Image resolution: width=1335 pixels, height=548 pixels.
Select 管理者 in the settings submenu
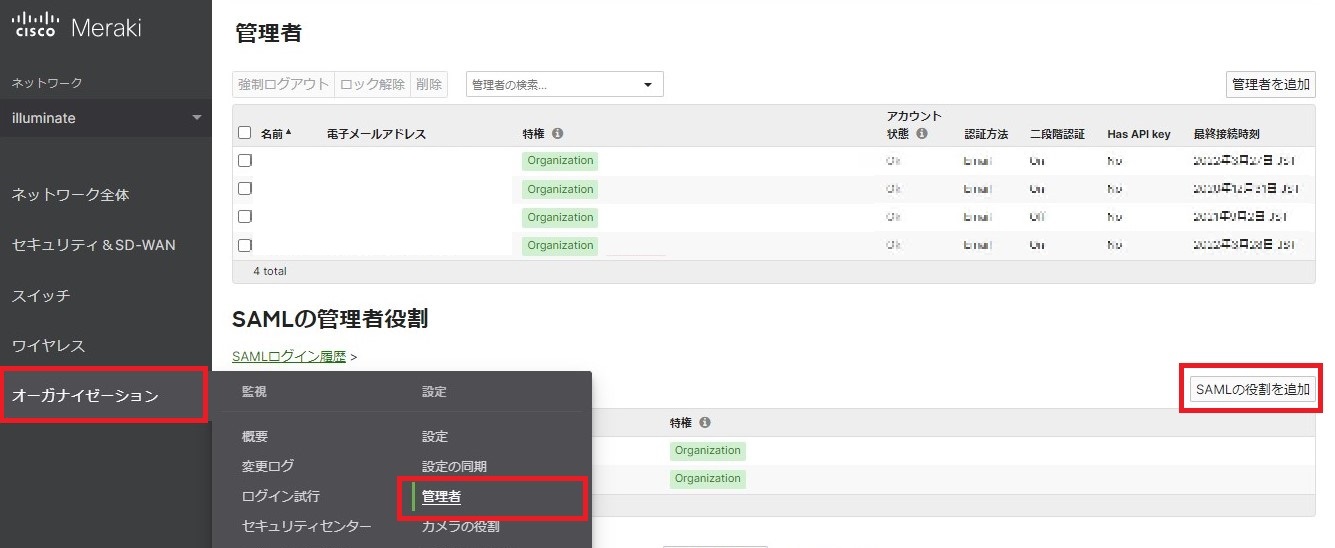click(x=441, y=497)
